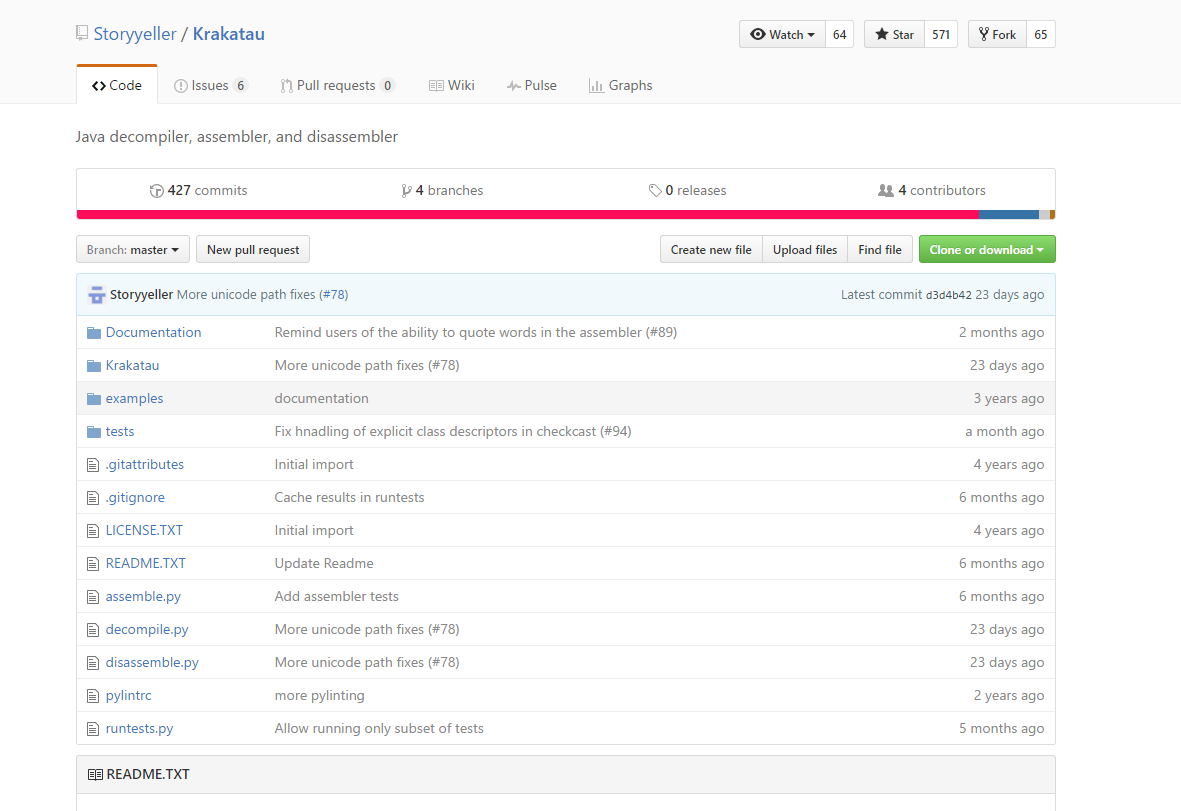Expand the Clone or download menu
Image resolution: width=1181 pixels, height=811 pixels.
pos(987,249)
